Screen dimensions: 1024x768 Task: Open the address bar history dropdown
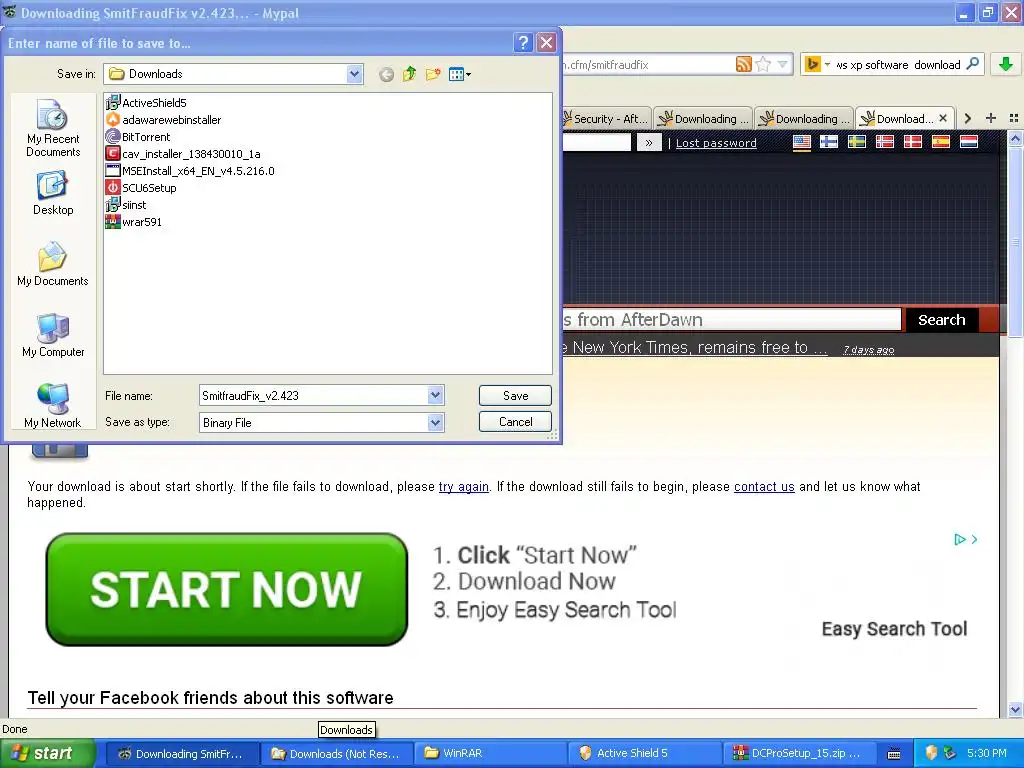coord(782,64)
